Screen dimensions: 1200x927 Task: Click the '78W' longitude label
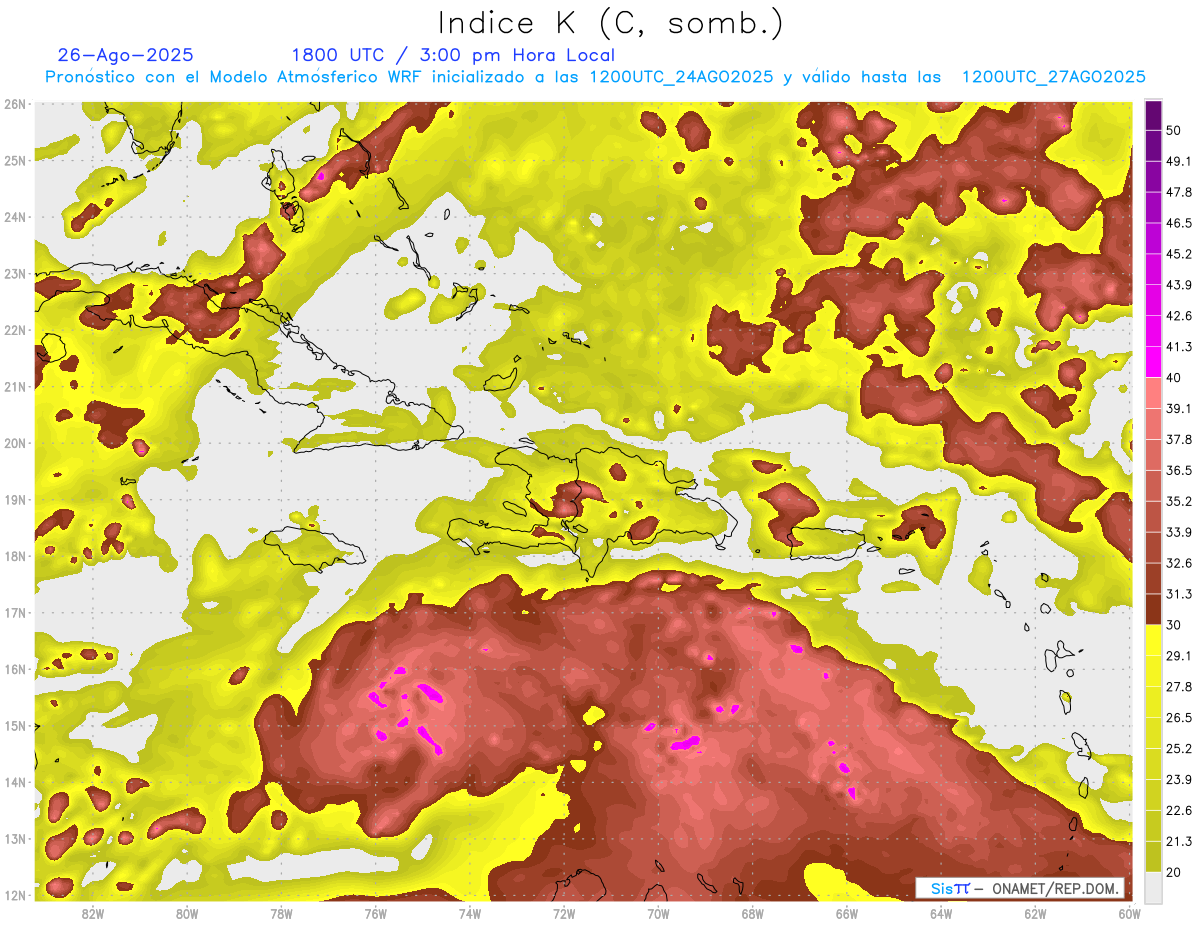click(281, 913)
